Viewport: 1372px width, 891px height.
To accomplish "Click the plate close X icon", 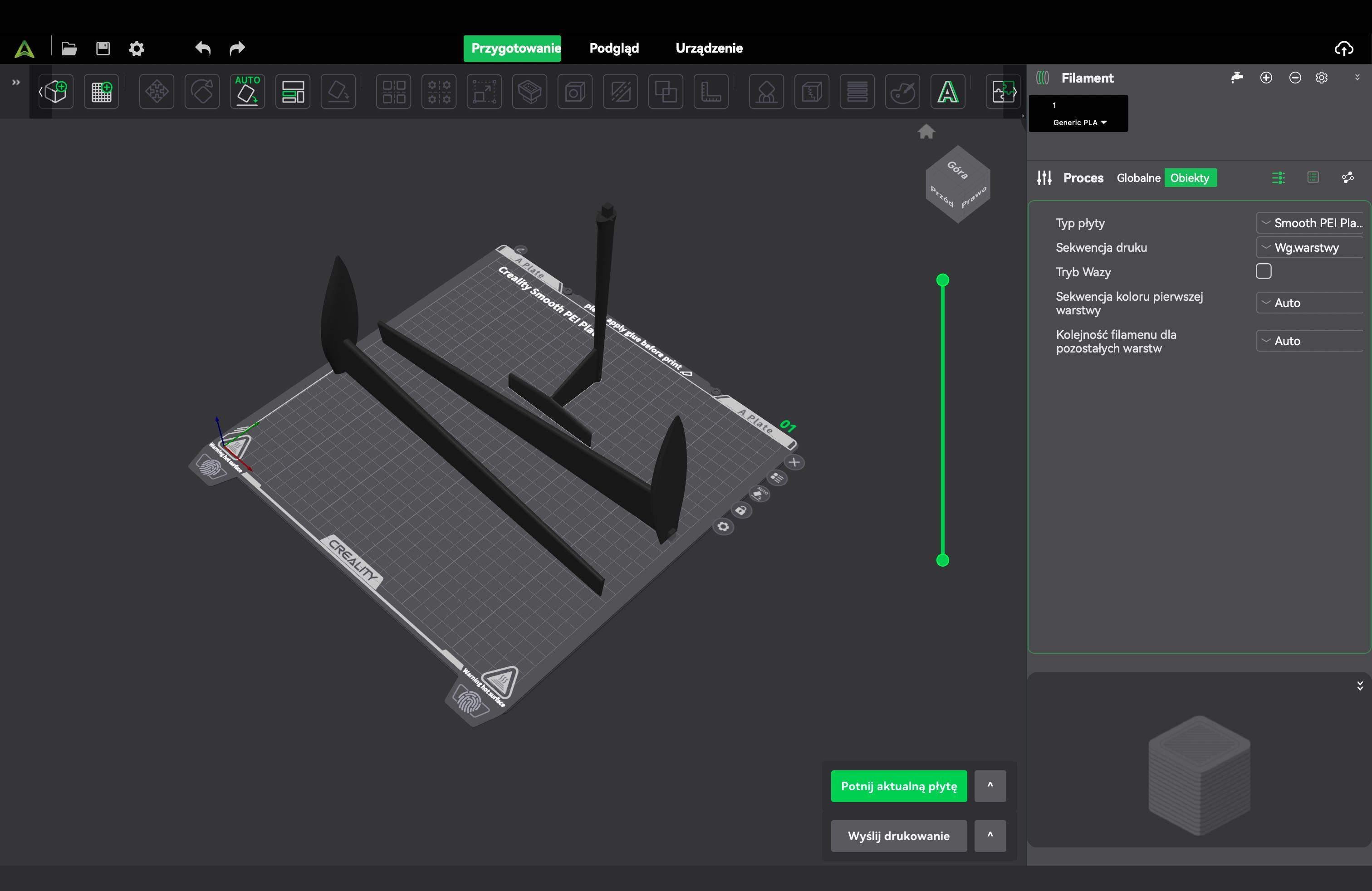I will point(794,462).
